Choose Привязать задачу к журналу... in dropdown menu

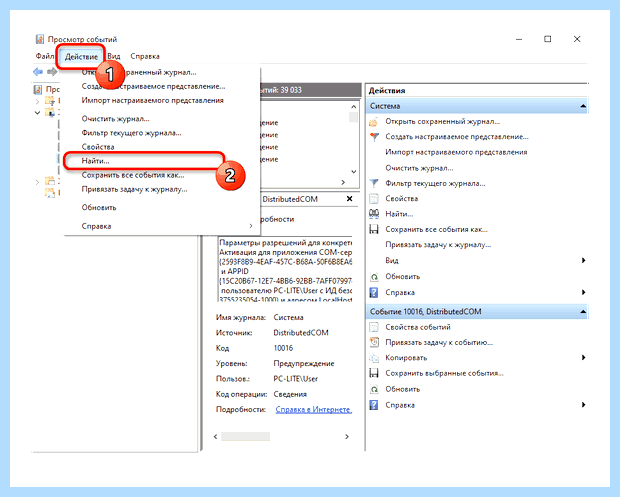[x=161, y=189]
